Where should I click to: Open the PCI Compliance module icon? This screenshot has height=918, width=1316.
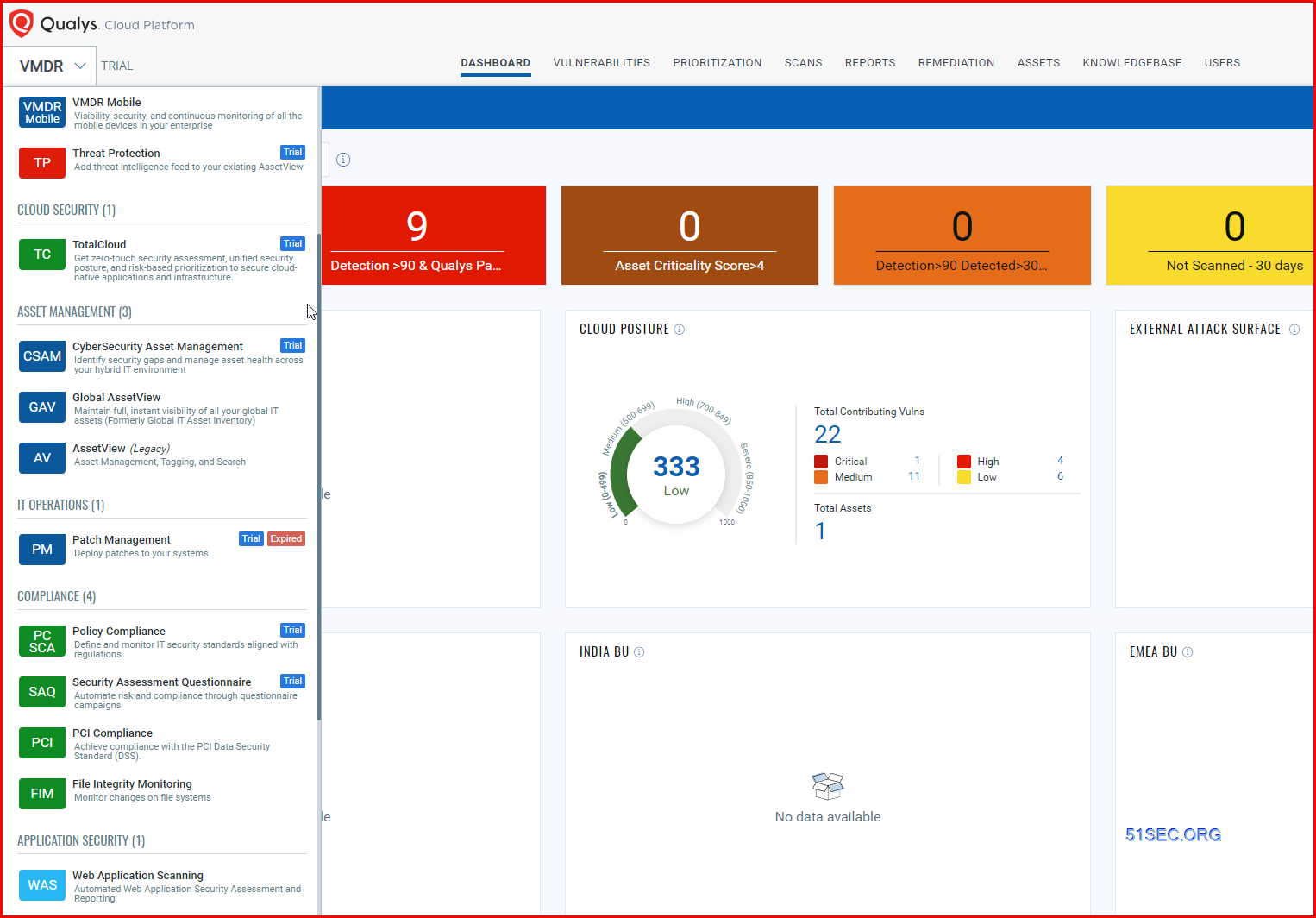42,742
